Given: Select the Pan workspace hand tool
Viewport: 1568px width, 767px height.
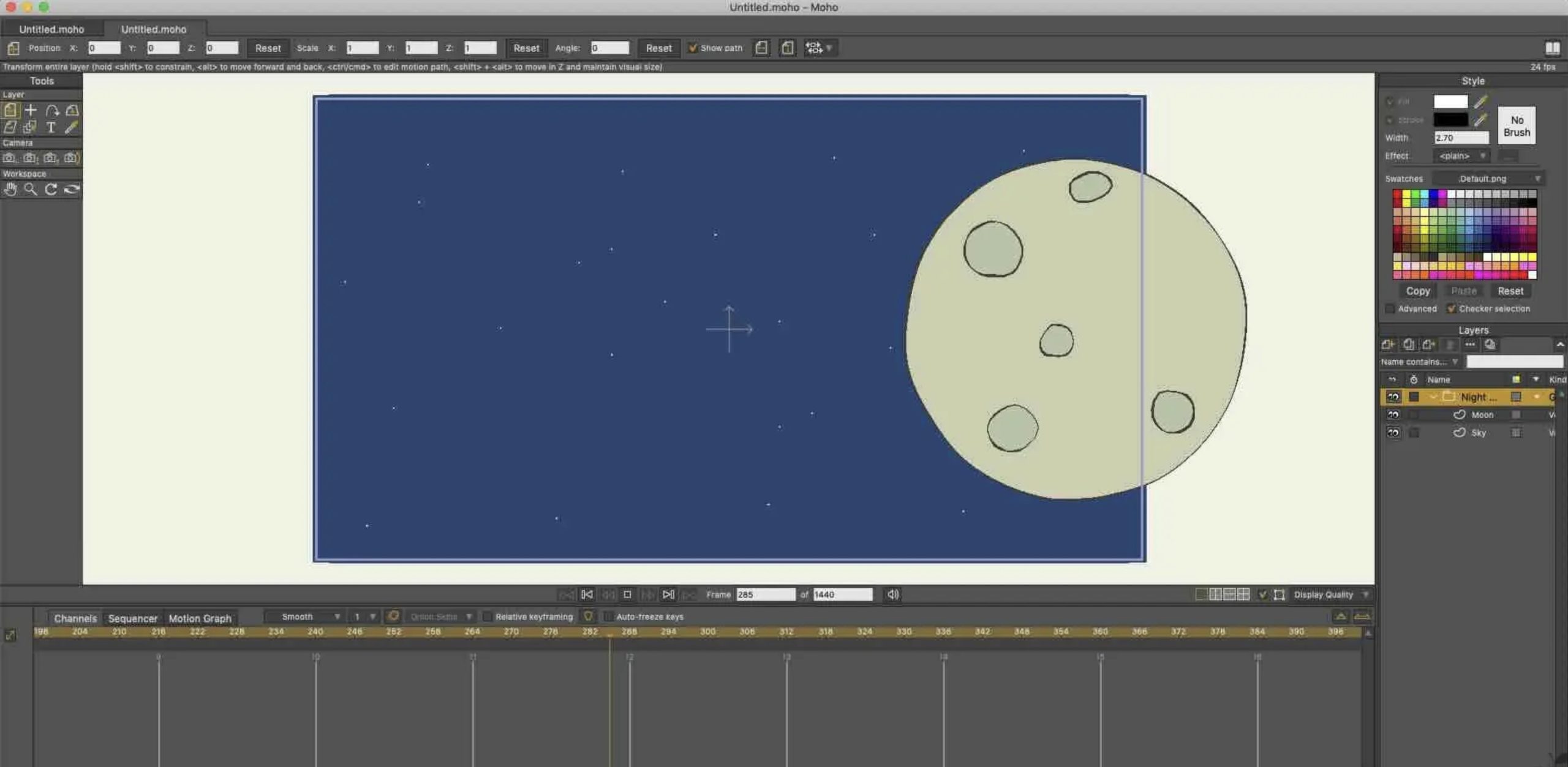Looking at the screenshot, I should pos(10,189).
